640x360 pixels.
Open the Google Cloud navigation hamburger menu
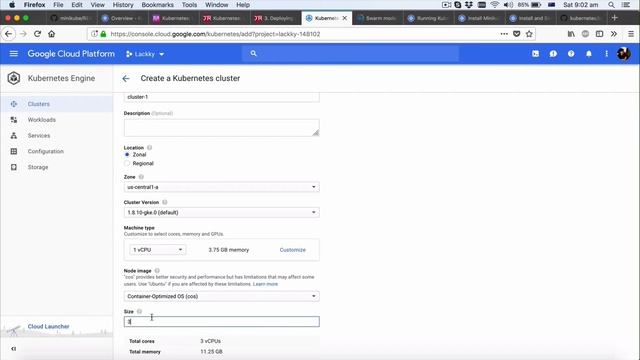(13, 53)
